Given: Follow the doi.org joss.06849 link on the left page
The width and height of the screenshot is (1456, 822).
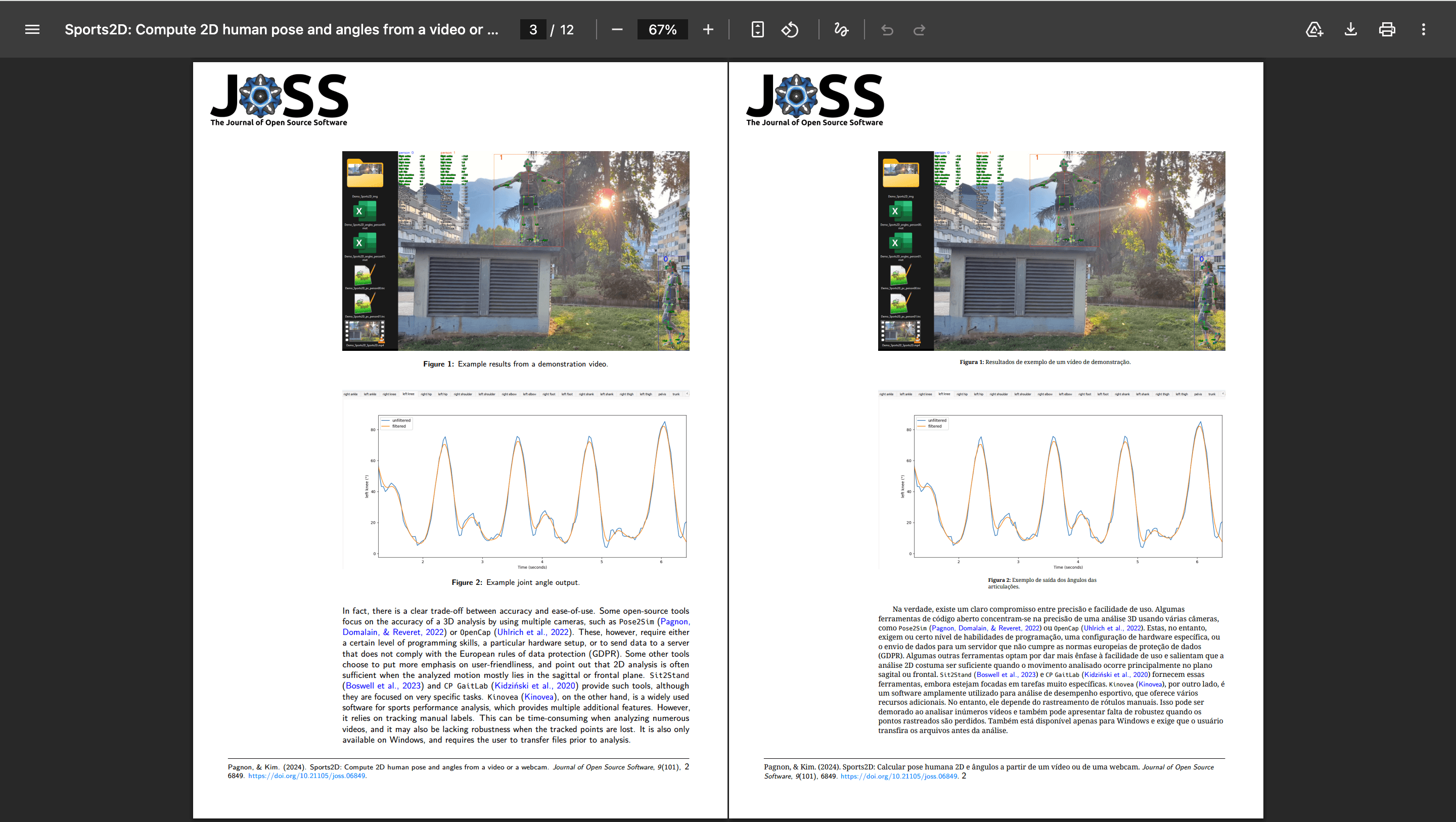Looking at the screenshot, I should [x=307, y=775].
